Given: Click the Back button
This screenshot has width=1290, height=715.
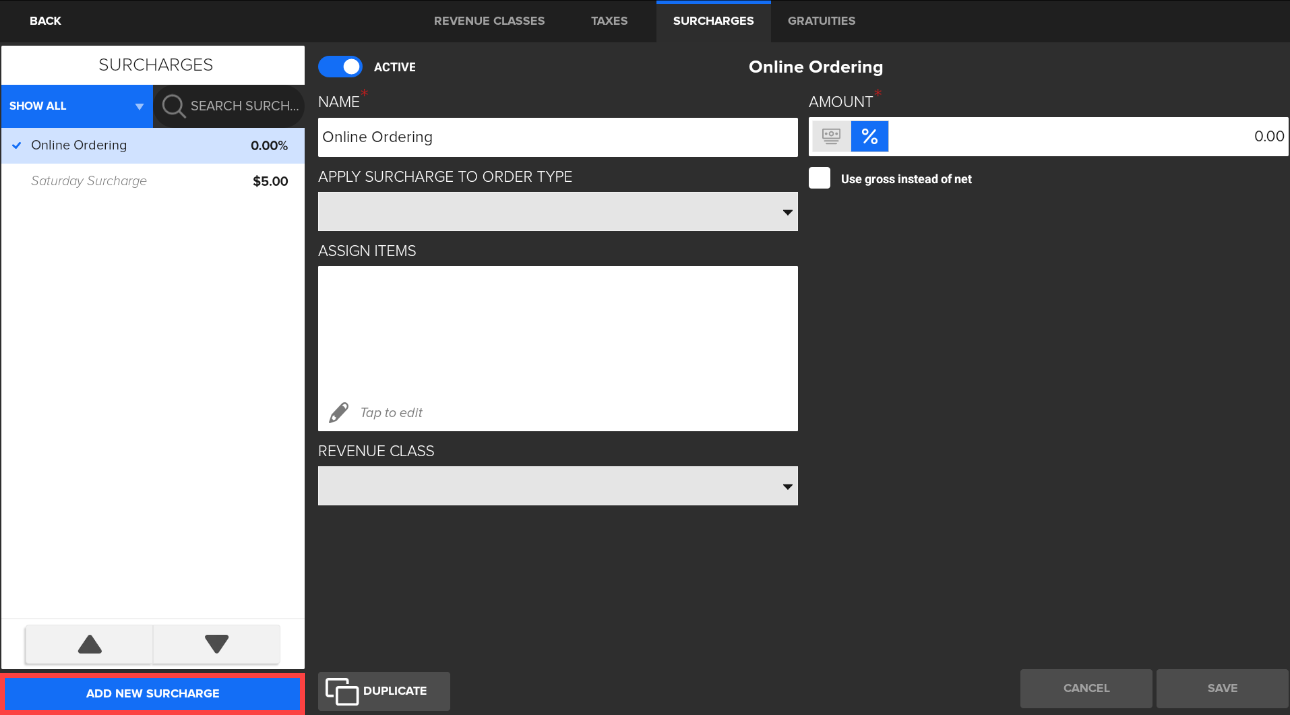Looking at the screenshot, I should 45,21.
